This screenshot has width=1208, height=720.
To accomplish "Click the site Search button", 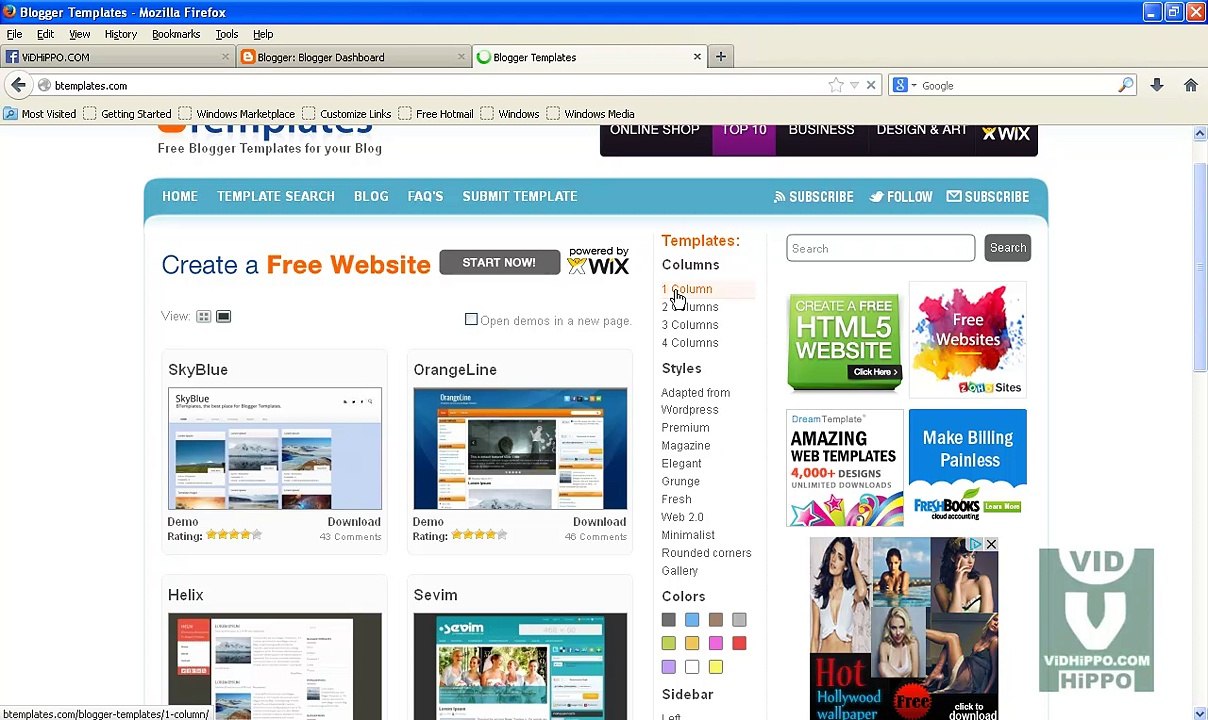I will pyautogui.click(x=1008, y=248).
